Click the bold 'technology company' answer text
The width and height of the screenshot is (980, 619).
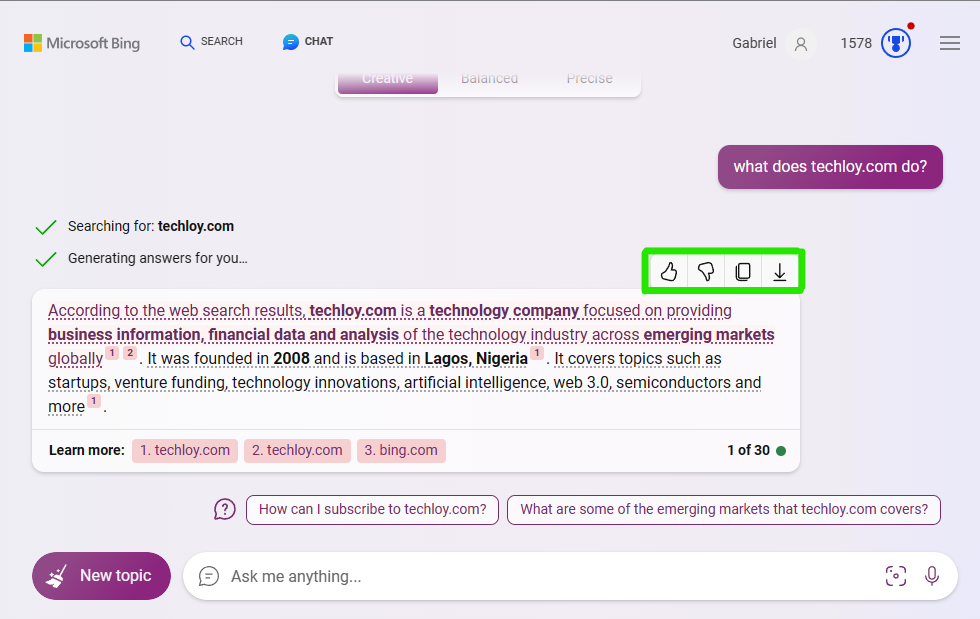coord(504,311)
